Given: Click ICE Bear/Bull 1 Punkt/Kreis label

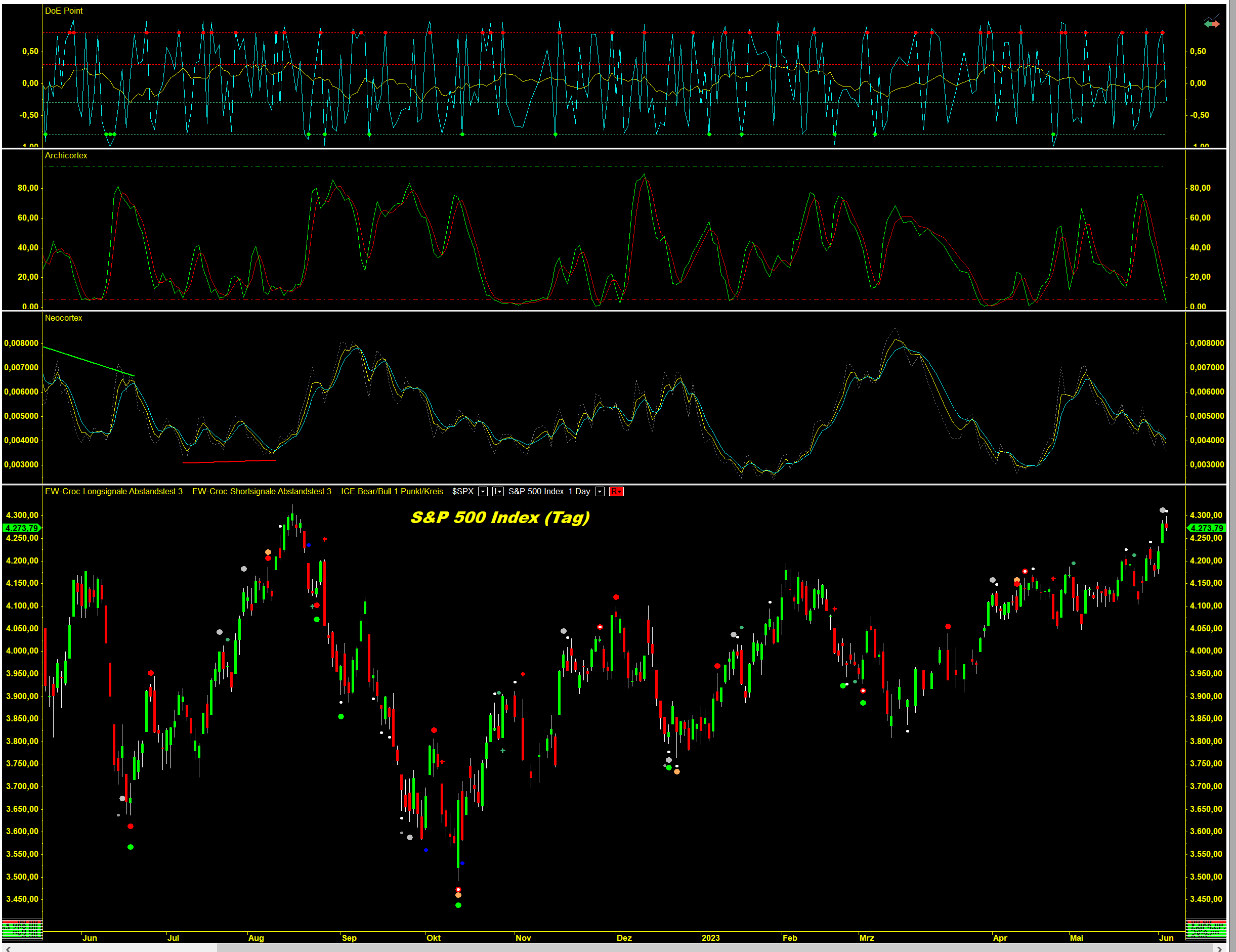Looking at the screenshot, I should [x=392, y=491].
